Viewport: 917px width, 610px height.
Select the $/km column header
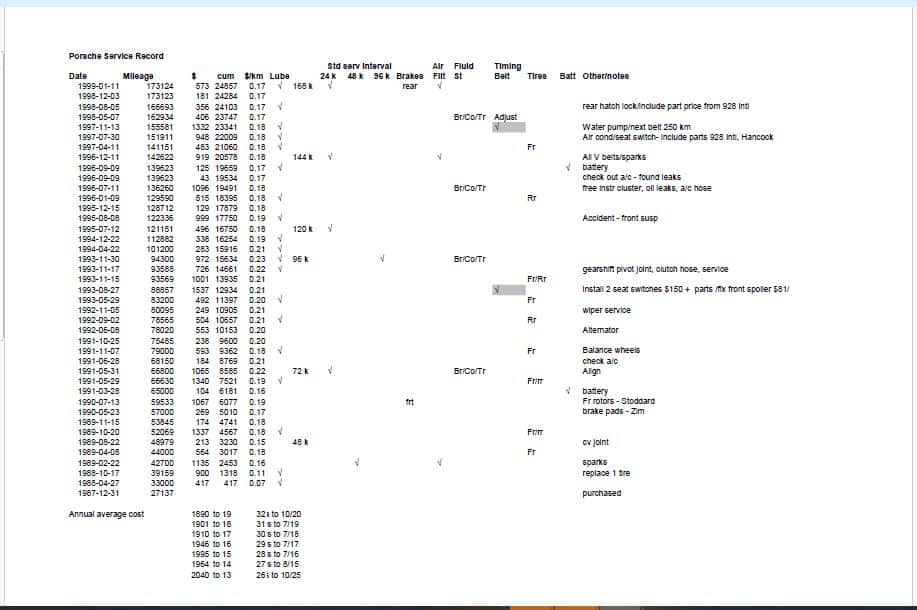click(x=254, y=76)
